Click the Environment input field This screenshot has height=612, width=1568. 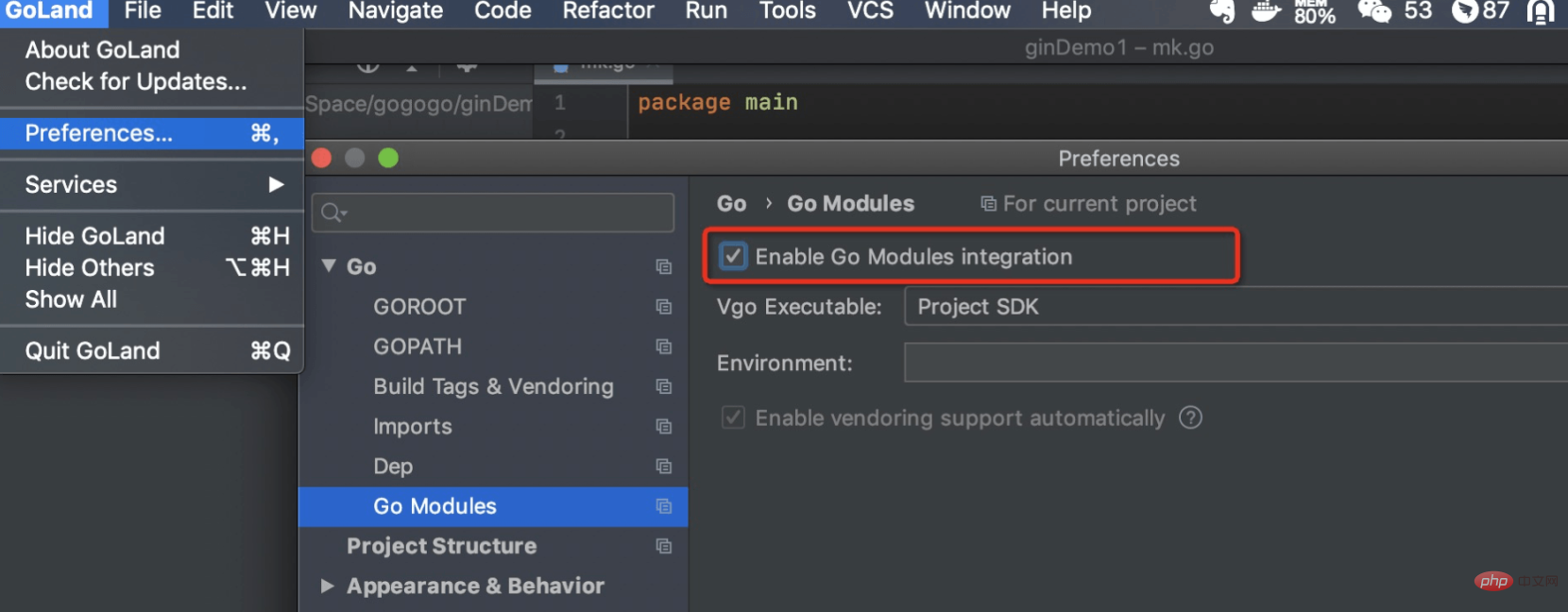click(x=1236, y=363)
